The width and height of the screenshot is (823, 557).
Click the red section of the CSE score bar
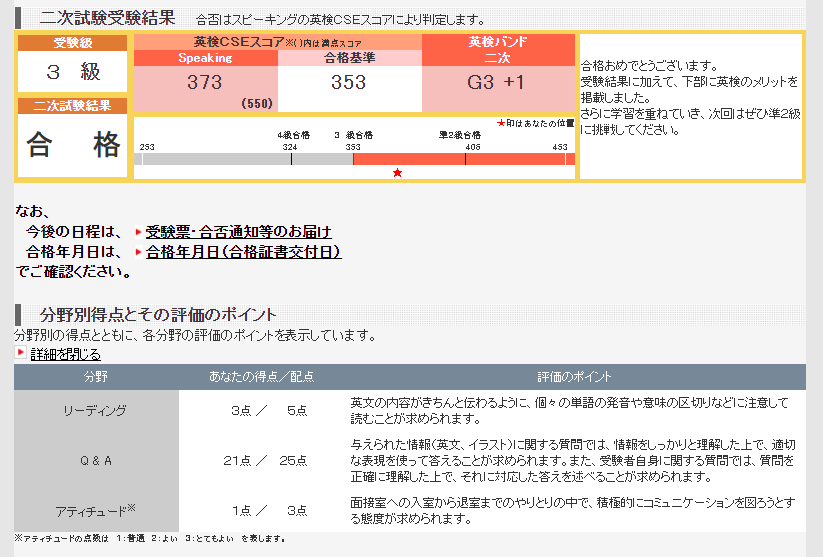[463, 159]
